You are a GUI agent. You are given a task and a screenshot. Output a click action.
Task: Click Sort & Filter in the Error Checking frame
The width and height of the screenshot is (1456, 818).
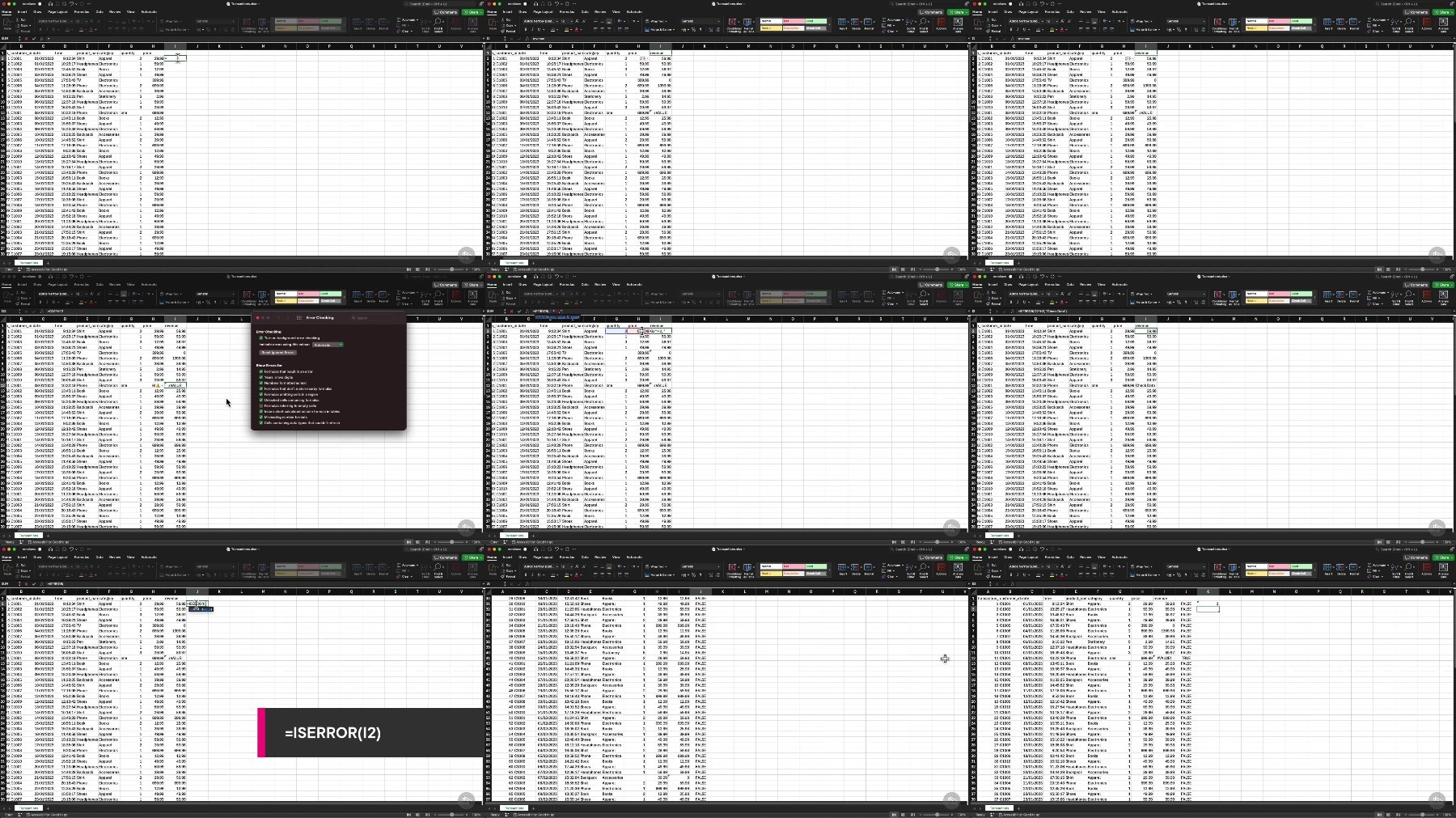tap(425, 297)
